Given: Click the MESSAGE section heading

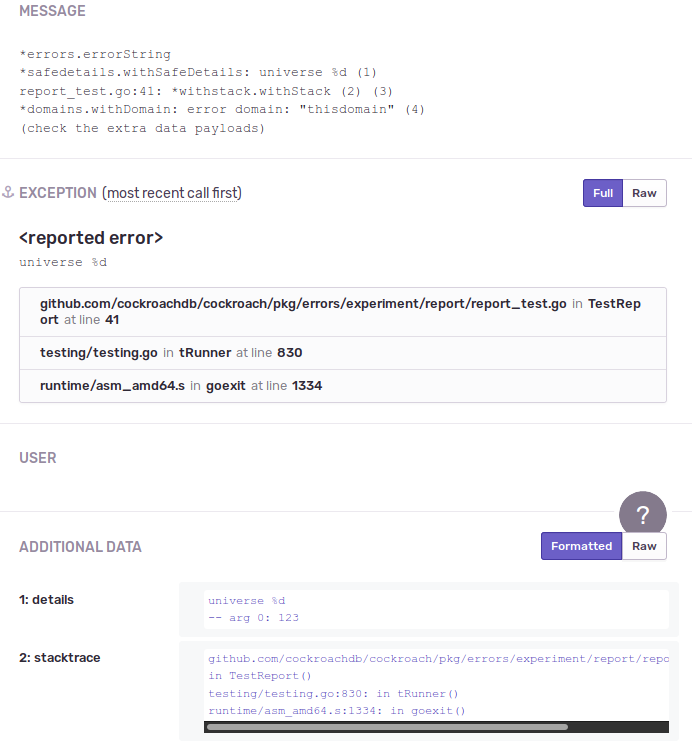Looking at the screenshot, I should [x=52, y=11].
